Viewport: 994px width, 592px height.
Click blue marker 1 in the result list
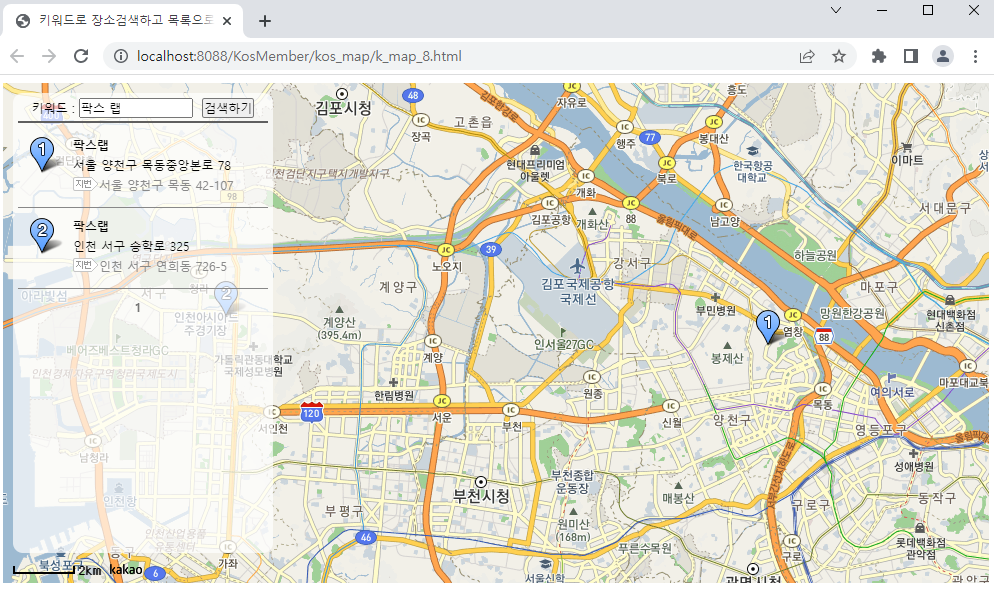[x=42, y=154]
